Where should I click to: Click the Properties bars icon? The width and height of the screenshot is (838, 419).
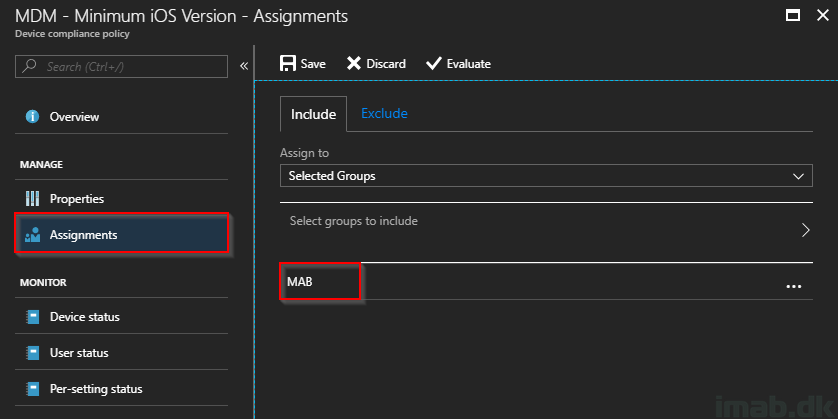tap(33, 199)
